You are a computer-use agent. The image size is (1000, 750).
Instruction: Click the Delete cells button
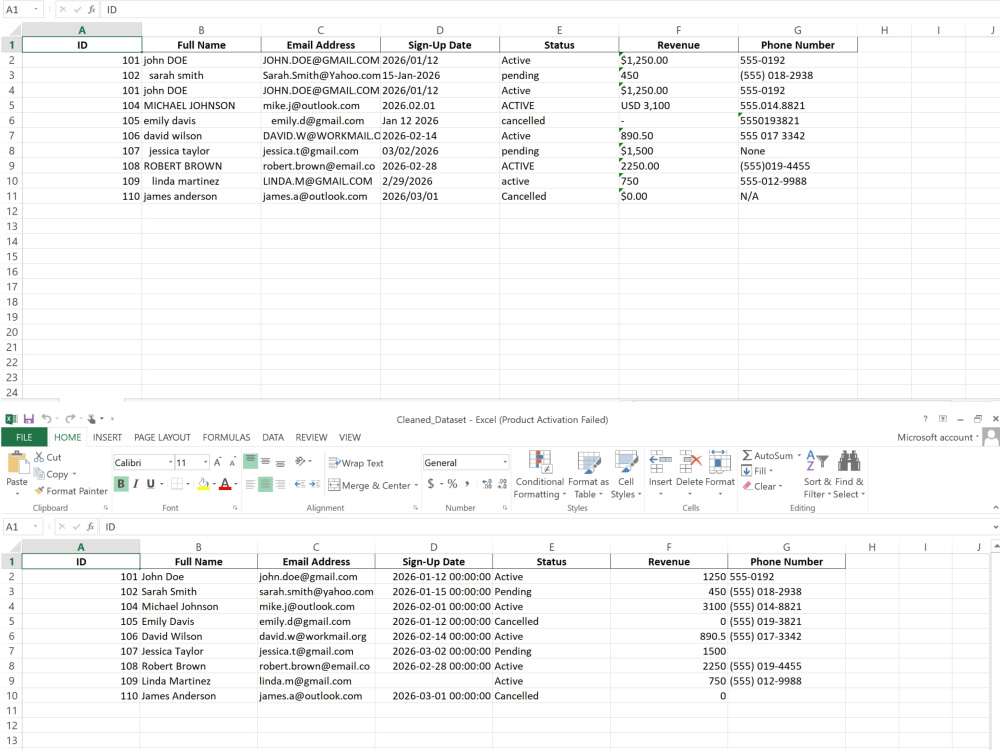(x=689, y=473)
